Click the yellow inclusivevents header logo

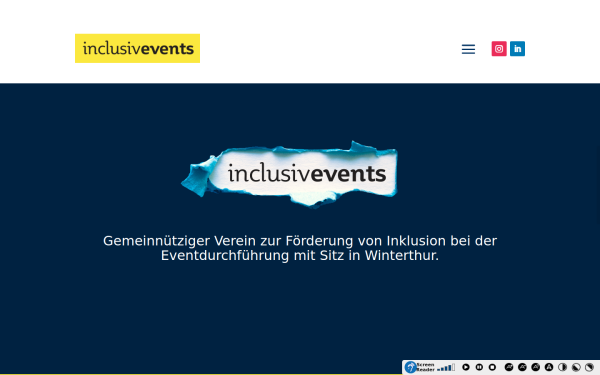(x=137, y=48)
